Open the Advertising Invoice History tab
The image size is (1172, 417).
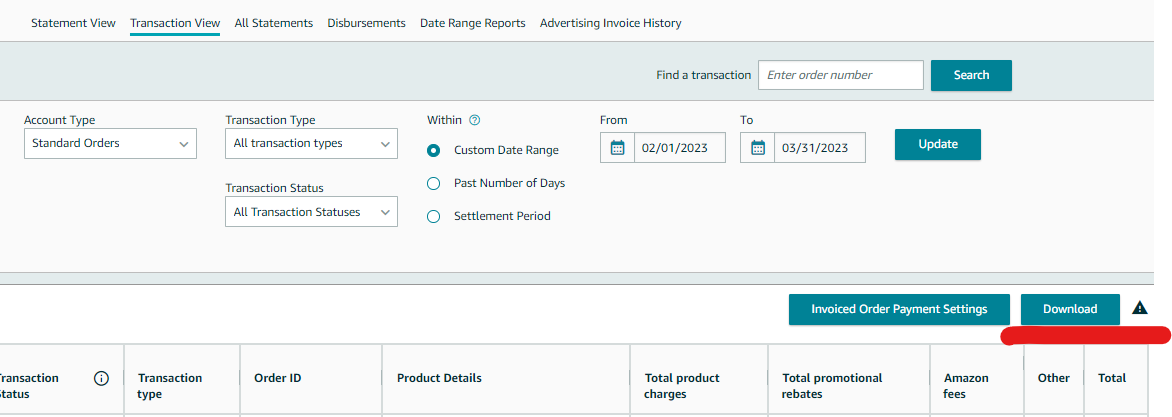point(610,23)
